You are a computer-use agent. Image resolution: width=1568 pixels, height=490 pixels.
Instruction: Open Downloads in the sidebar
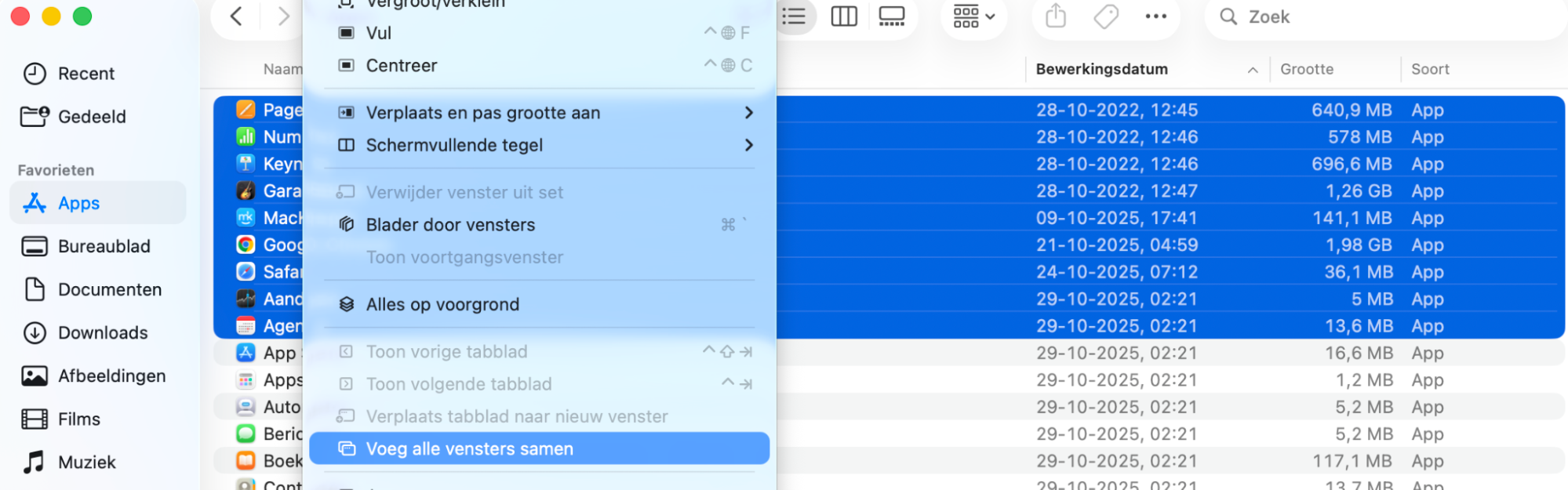pyautogui.click(x=98, y=332)
